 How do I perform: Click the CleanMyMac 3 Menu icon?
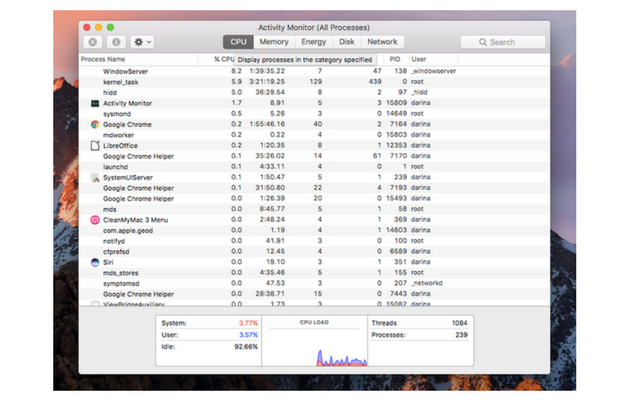point(94,219)
